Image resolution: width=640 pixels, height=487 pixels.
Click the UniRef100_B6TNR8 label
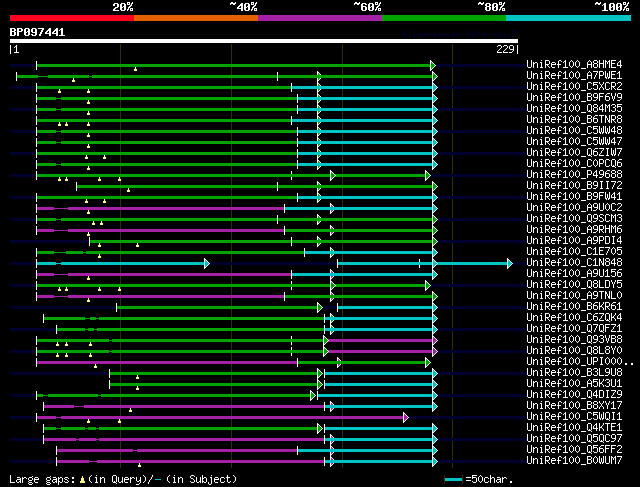pyautogui.click(x=574, y=120)
